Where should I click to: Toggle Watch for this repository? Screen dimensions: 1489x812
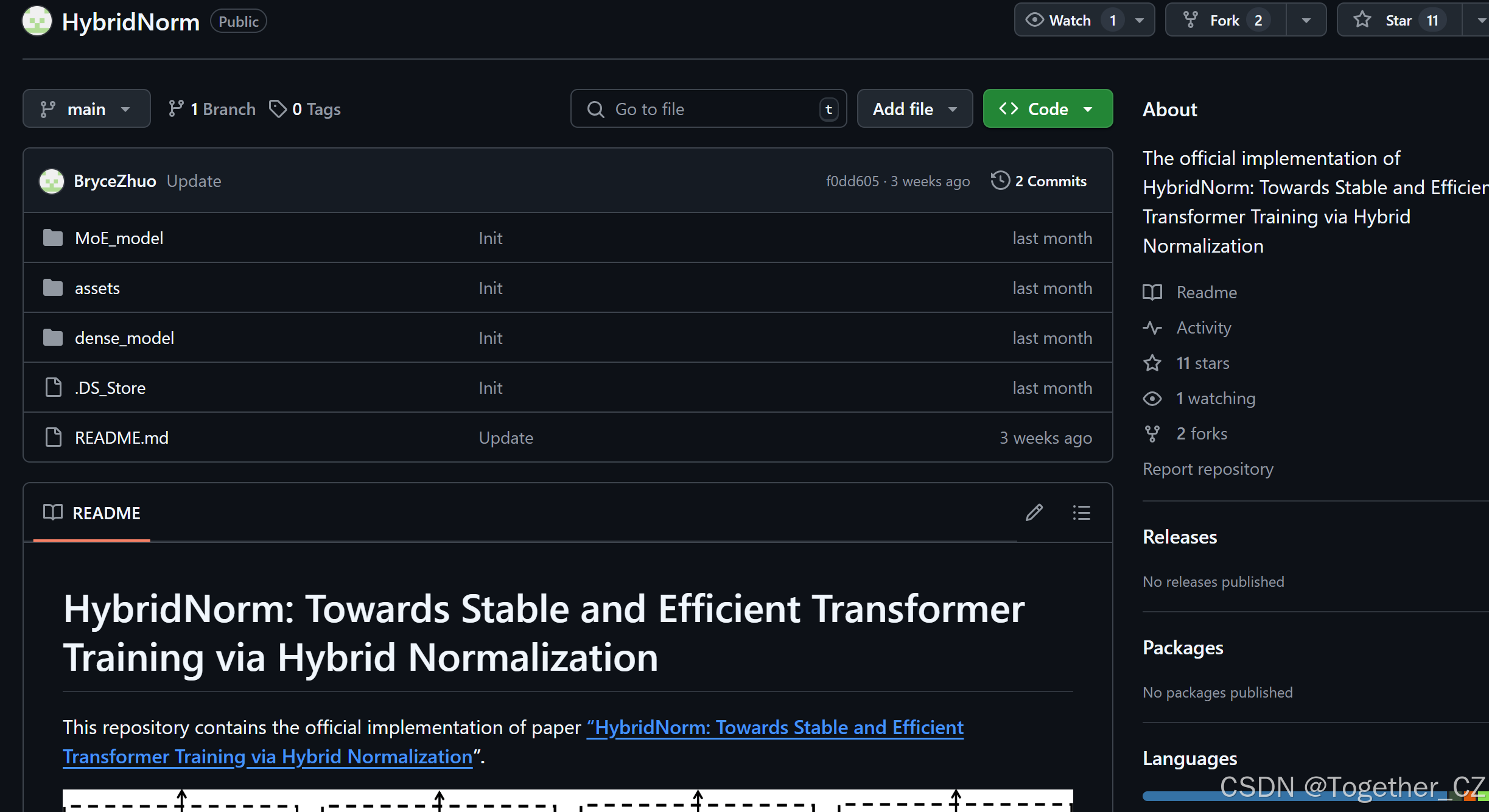pyautogui.click(x=1070, y=21)
